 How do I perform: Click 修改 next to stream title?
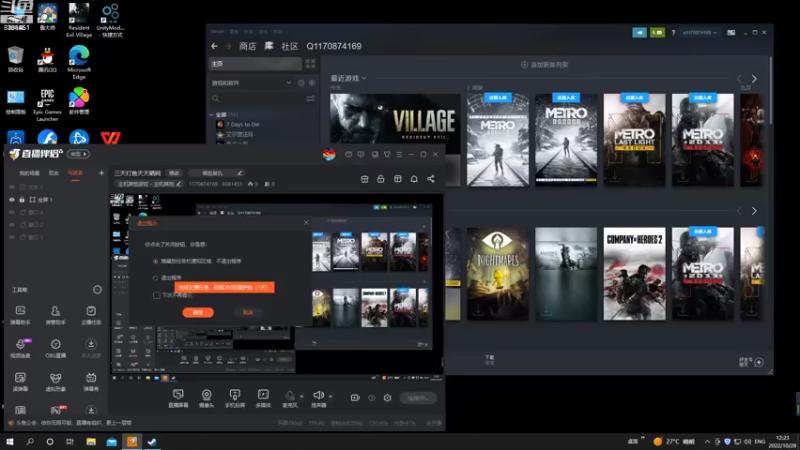pyautogui.click(x=174, y=173)
